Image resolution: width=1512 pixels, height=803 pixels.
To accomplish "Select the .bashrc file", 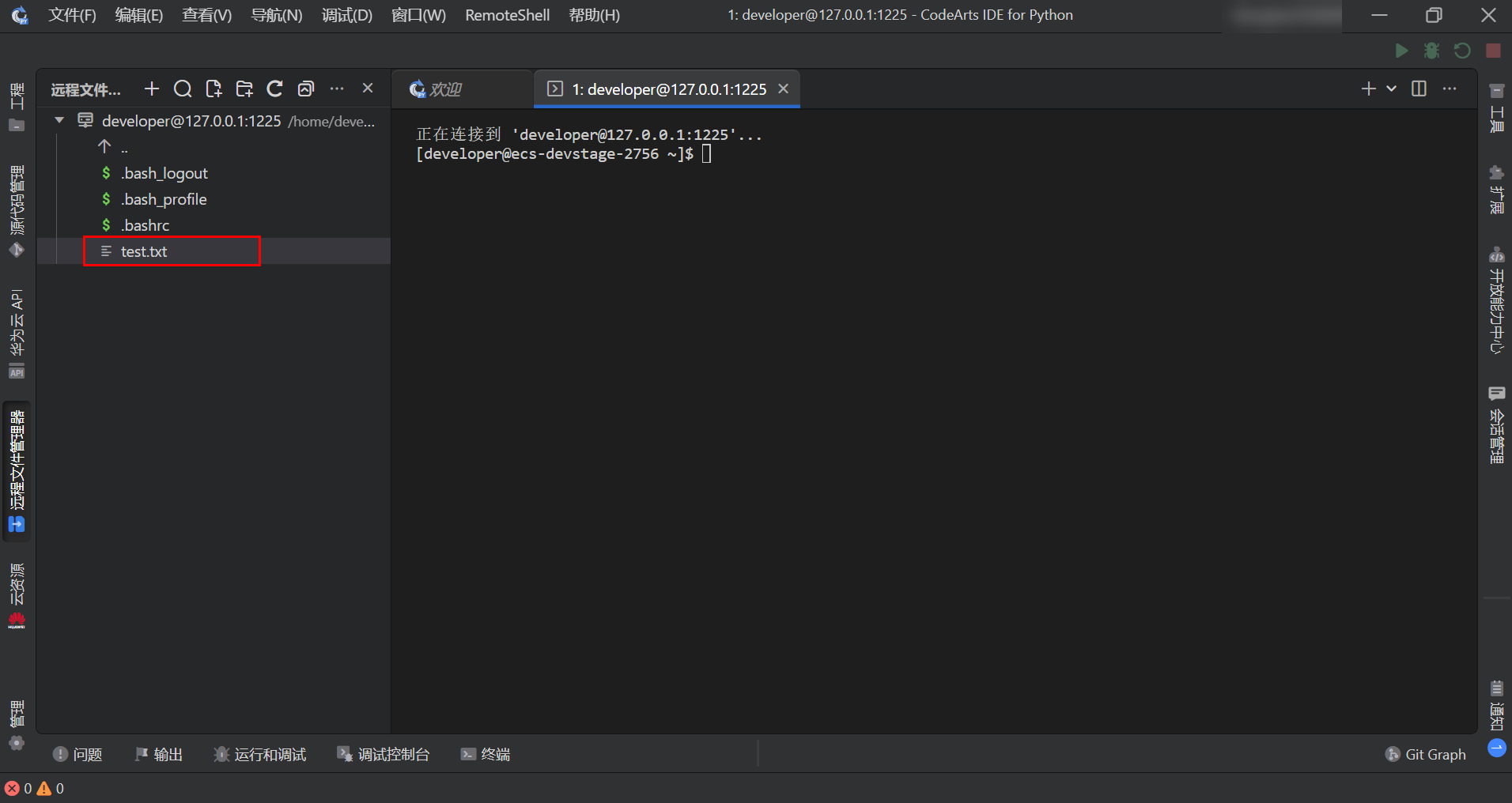I will [145, 225].
